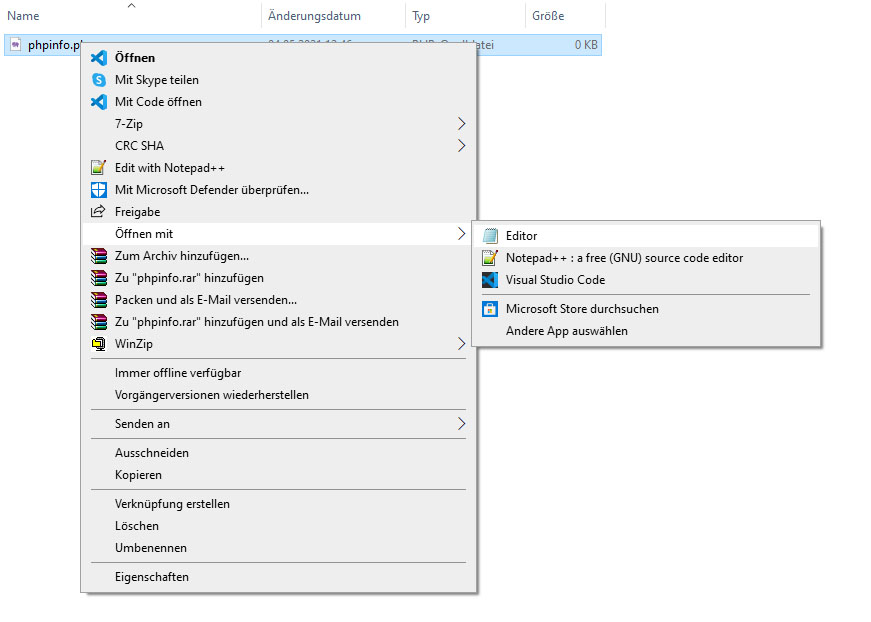Open the CRC SHA menu entry
Screen dimensions: 871x622
[x=278, y=146]
